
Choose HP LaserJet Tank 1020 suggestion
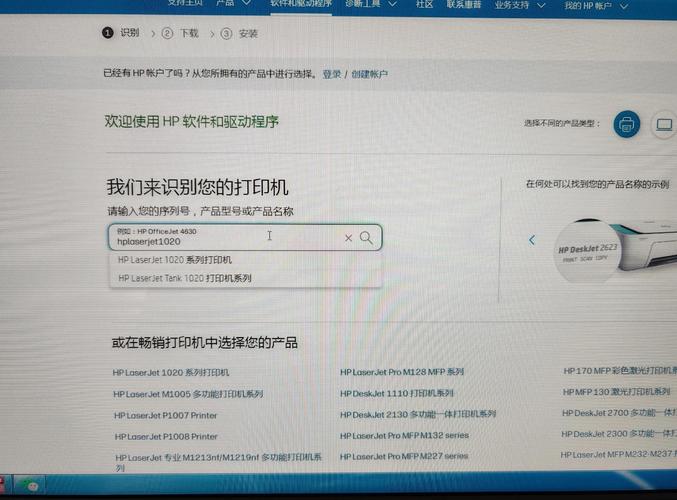tap(185, 278)
